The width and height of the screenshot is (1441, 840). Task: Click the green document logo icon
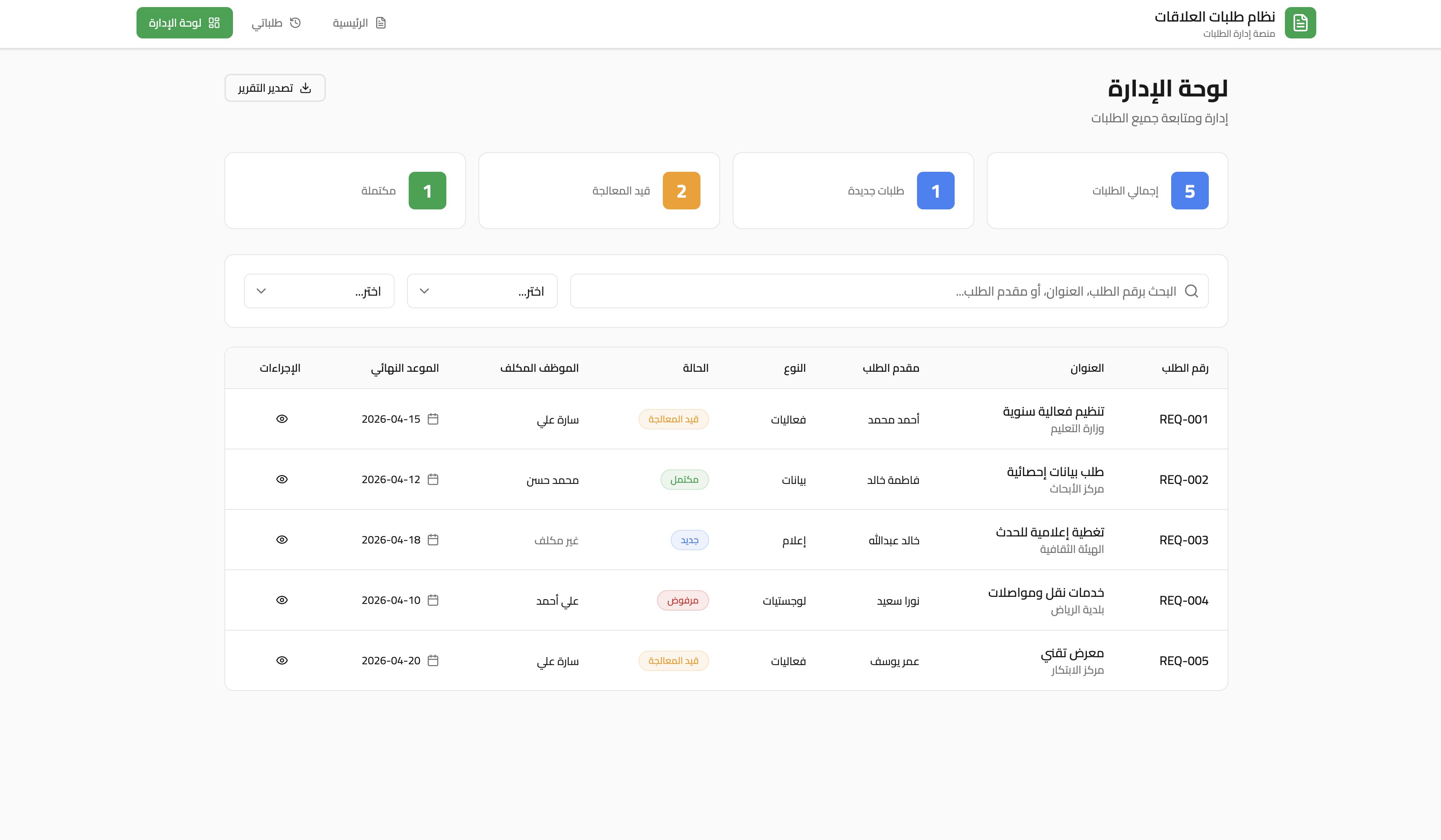1300,23
